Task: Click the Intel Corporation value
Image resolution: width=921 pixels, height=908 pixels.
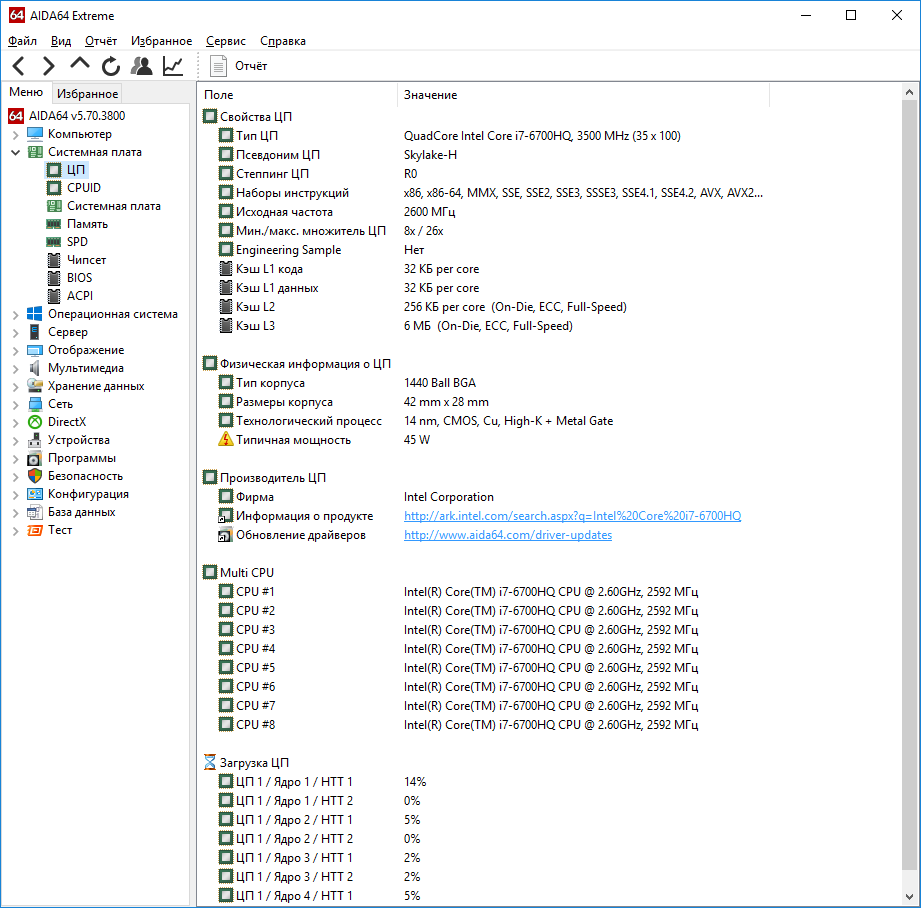Action: pos(448,497)
